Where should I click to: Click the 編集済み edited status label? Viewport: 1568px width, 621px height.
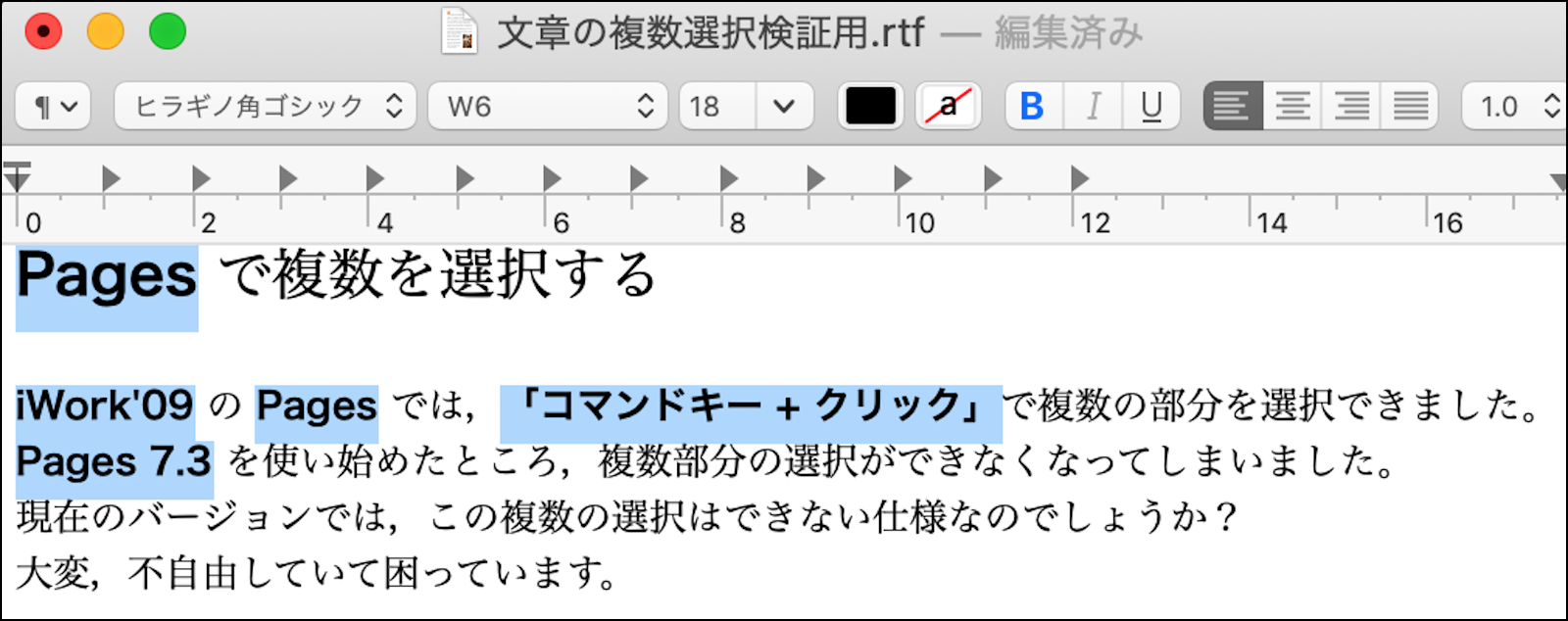pos(1069,32)
